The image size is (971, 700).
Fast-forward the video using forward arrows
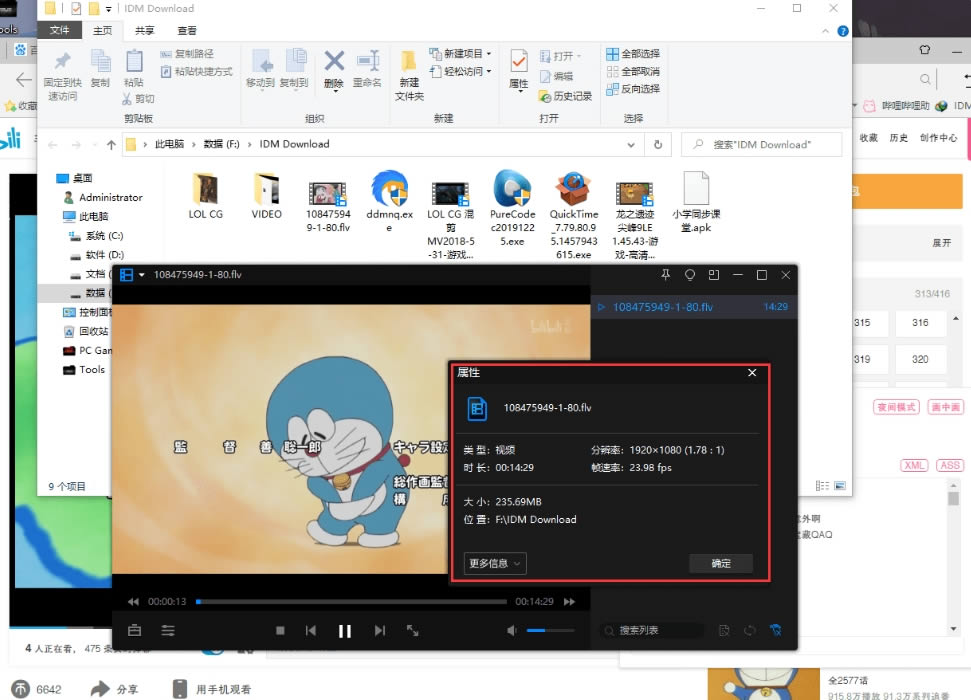click(x=569, y=602)
